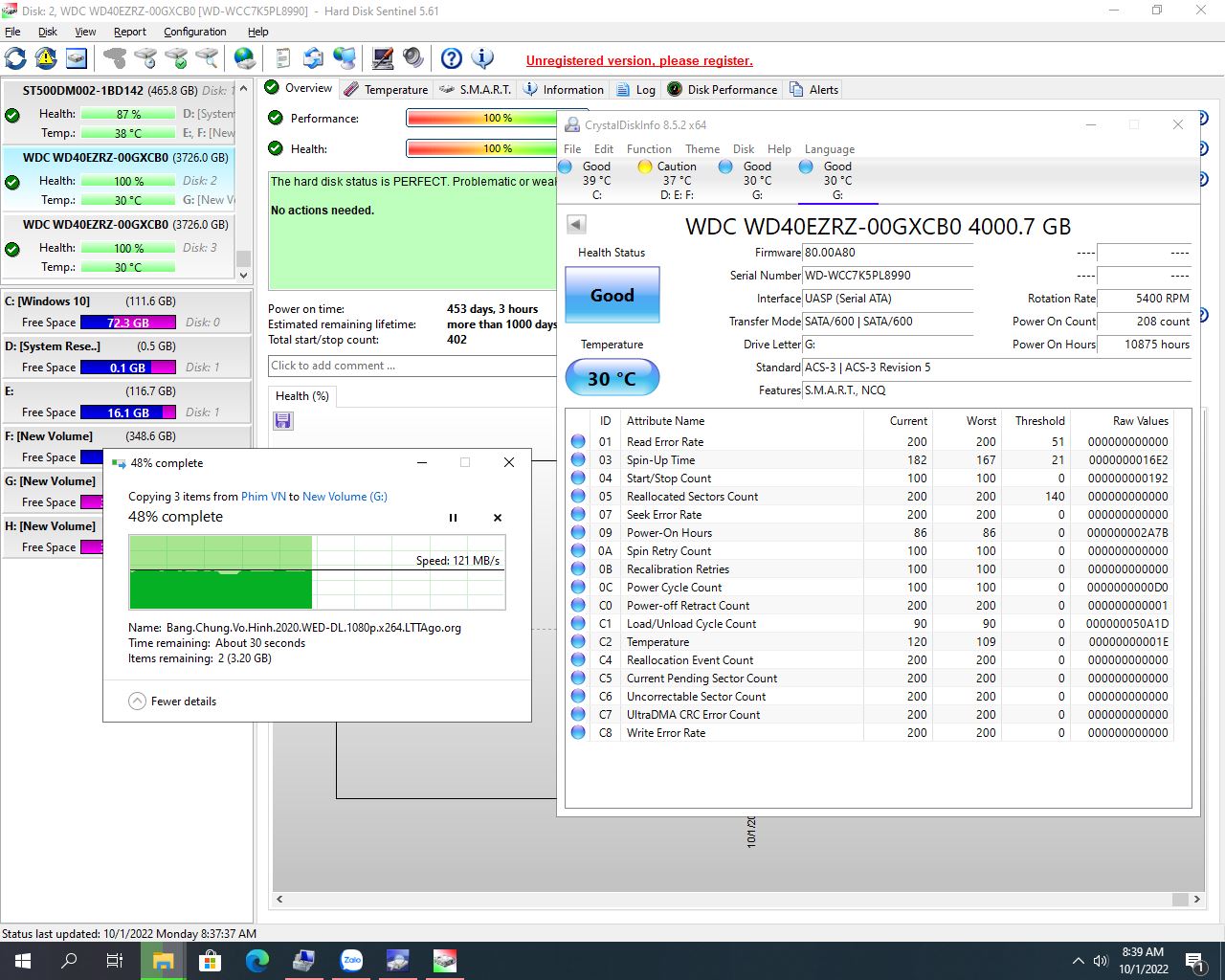Click the globe disk toolbar icon

click(245, 58)
